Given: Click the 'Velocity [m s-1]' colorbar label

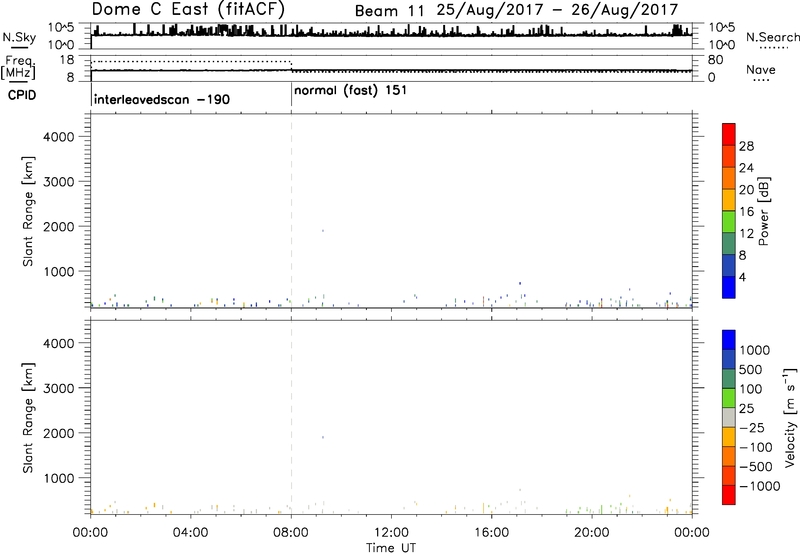Looking at the screenshot, I should [790, 417].
